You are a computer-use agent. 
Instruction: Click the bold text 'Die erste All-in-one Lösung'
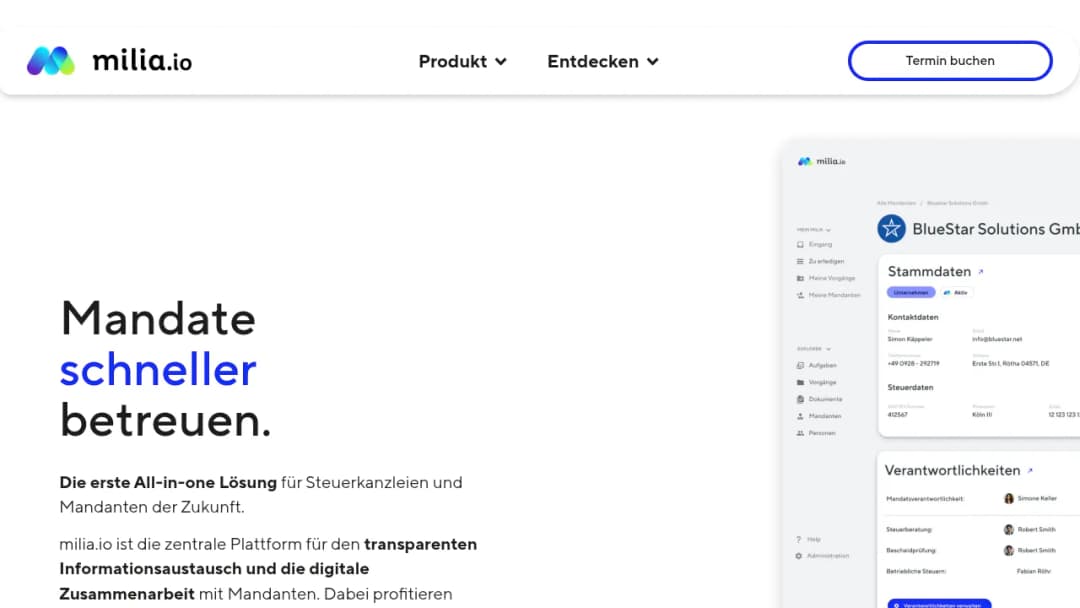click(x=168, y=483)
